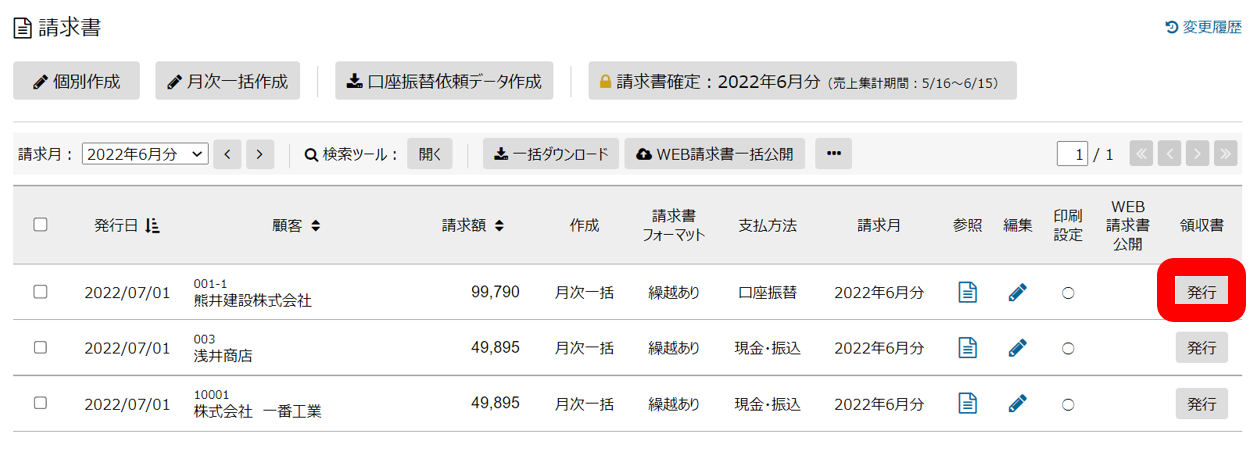Click WEB請求書一括公開 toolbar button
Screen dimensions: 1254x457
[715, 154]
